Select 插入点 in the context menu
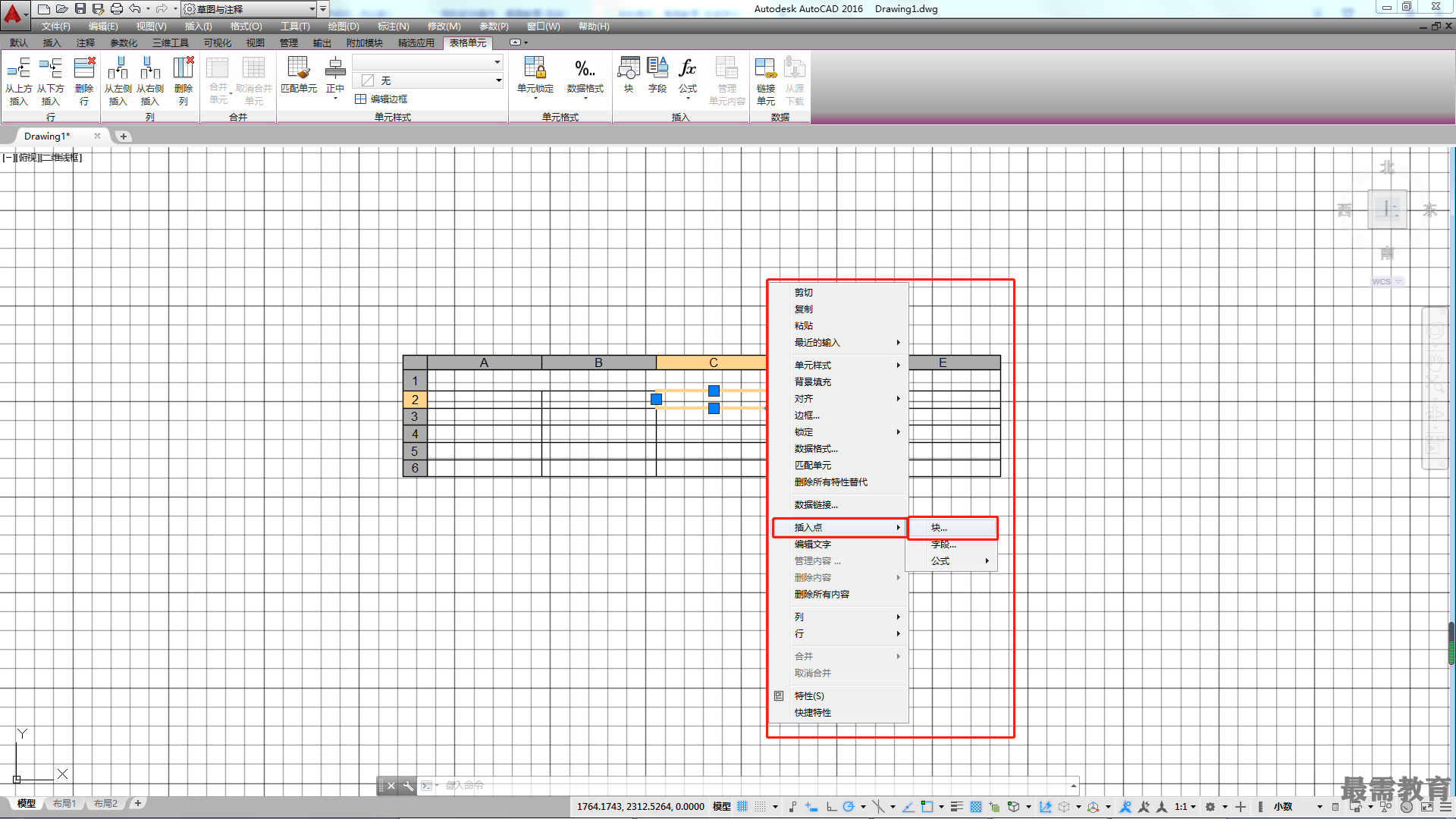 point(840,528)
